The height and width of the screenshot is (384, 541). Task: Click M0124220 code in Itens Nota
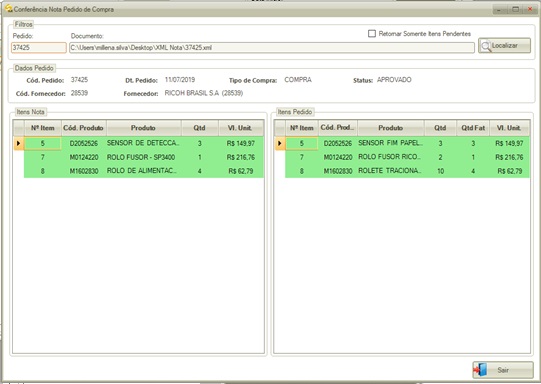tap(84, 157)
